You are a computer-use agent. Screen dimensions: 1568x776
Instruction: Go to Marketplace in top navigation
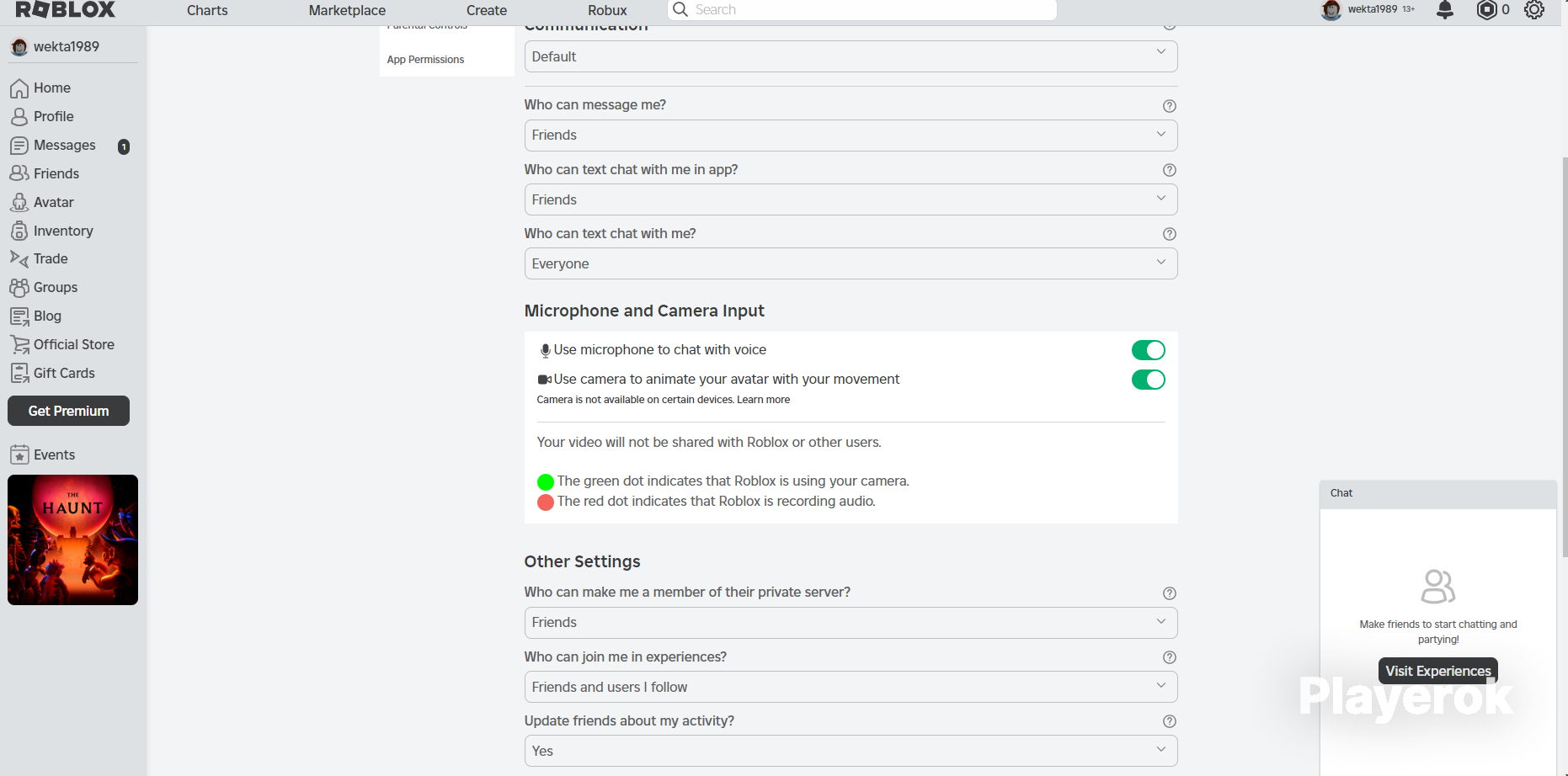point(347,10)
